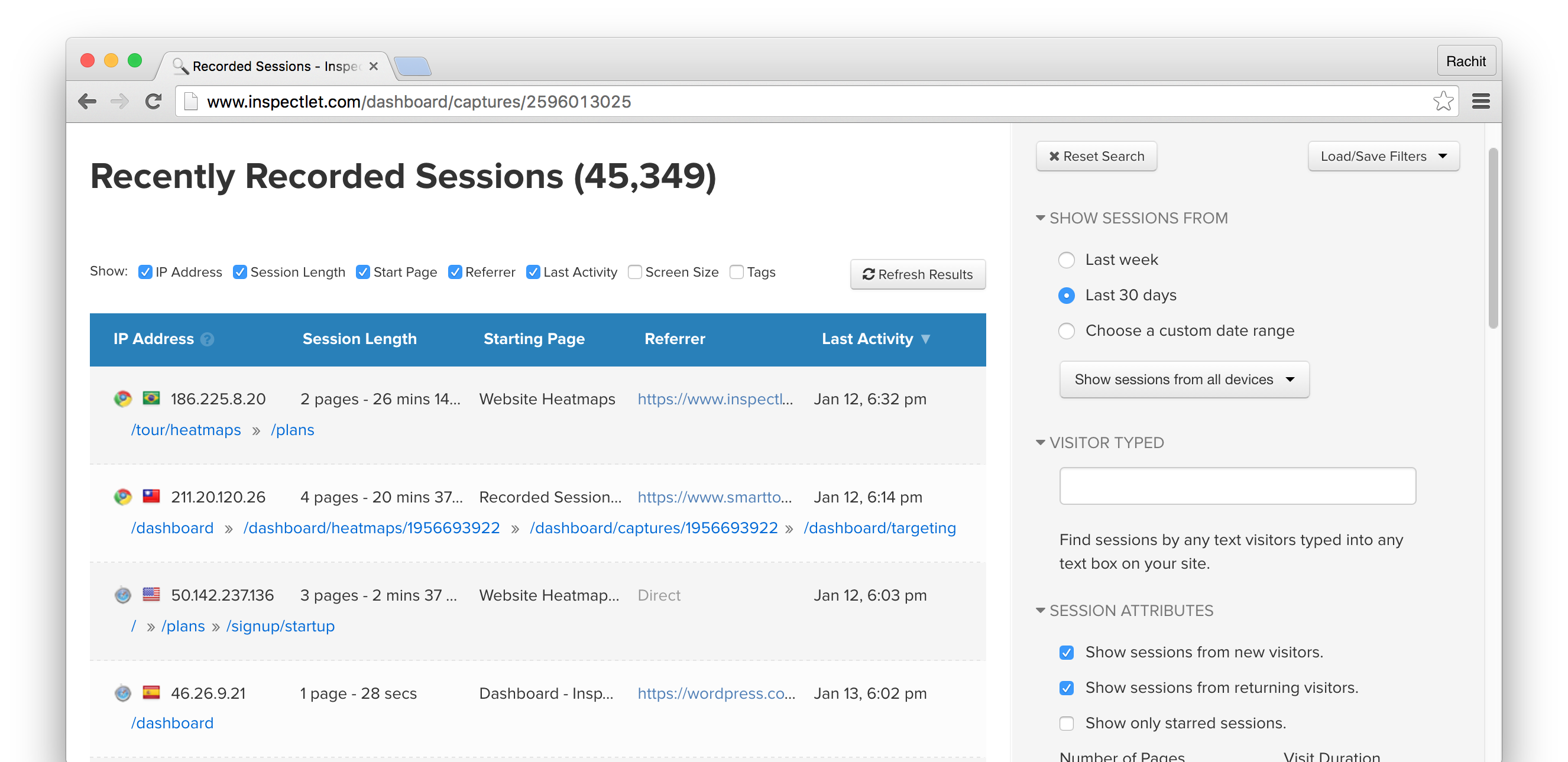Open the https://wordpress.co... referrer link
This screenshot has width=1568, height=762.
(x=717, y=693)
